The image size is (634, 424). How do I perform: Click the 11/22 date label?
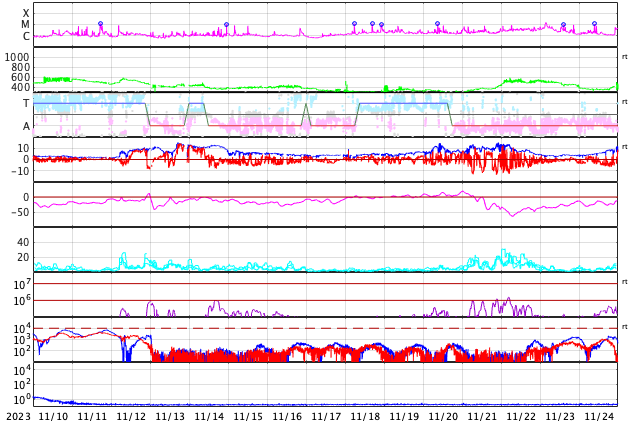[521, 416]
